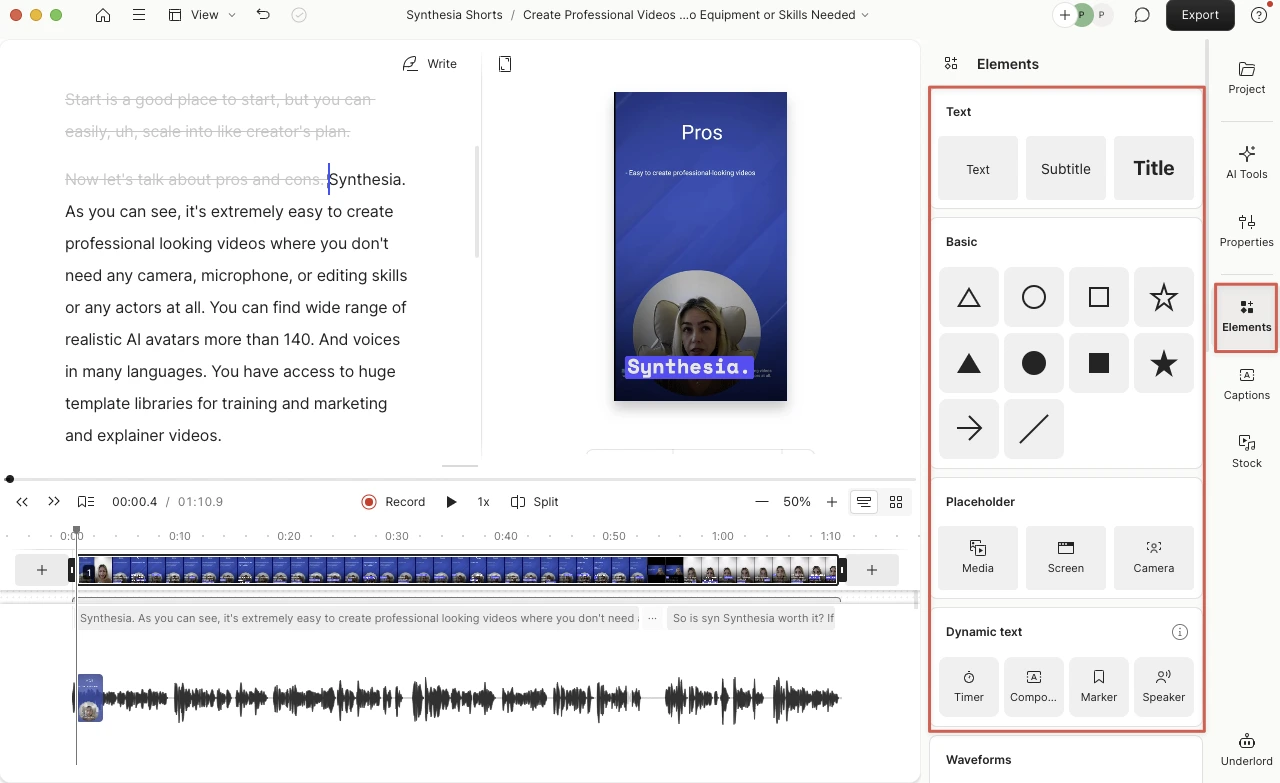Insert outlined triangle shape
The image size is (1280, 783).
click(969, 297)
